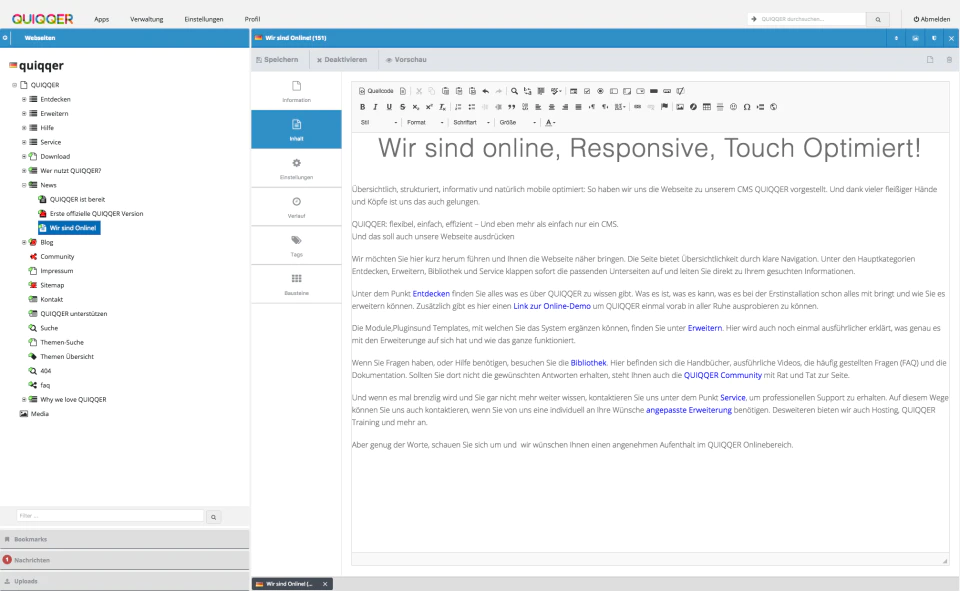Image resolution: width=960 pixels, height=591 pixels.
Task: Click the Filter input field
Action: [110, 516]
